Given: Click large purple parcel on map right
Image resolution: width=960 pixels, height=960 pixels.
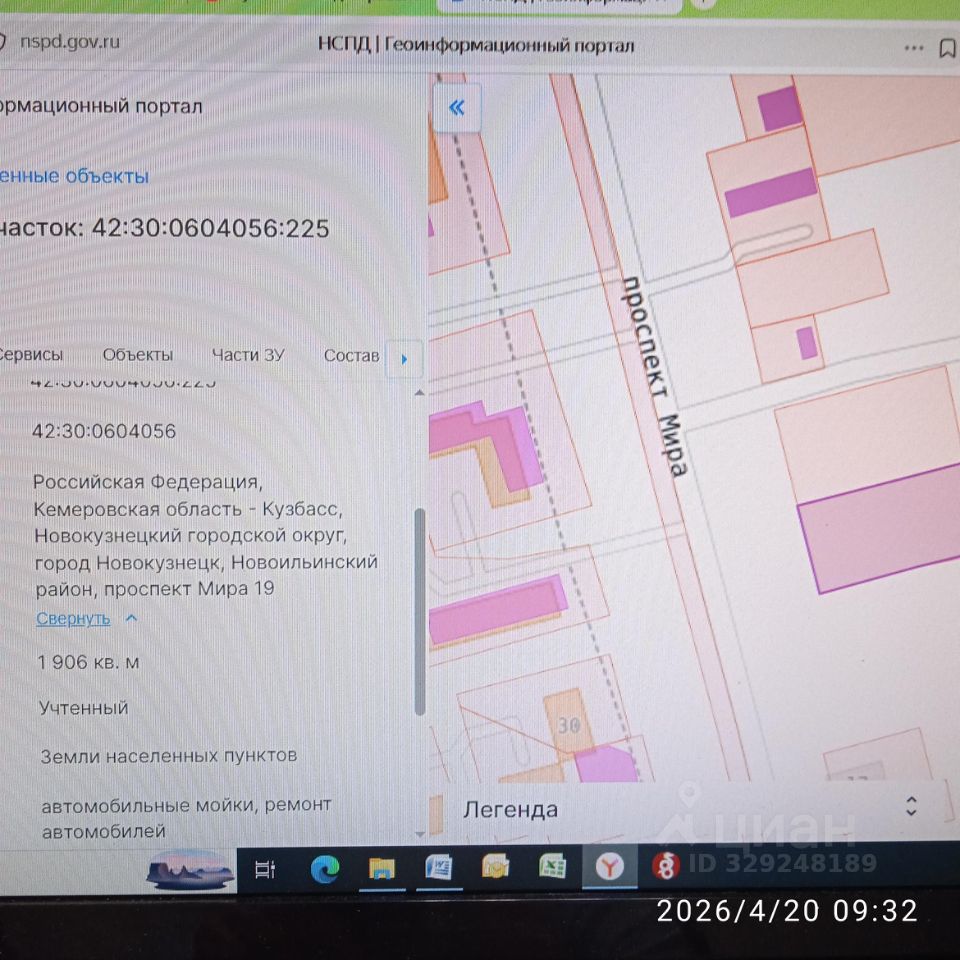Looking at the screenshot, I should click(x=882, y=530).
